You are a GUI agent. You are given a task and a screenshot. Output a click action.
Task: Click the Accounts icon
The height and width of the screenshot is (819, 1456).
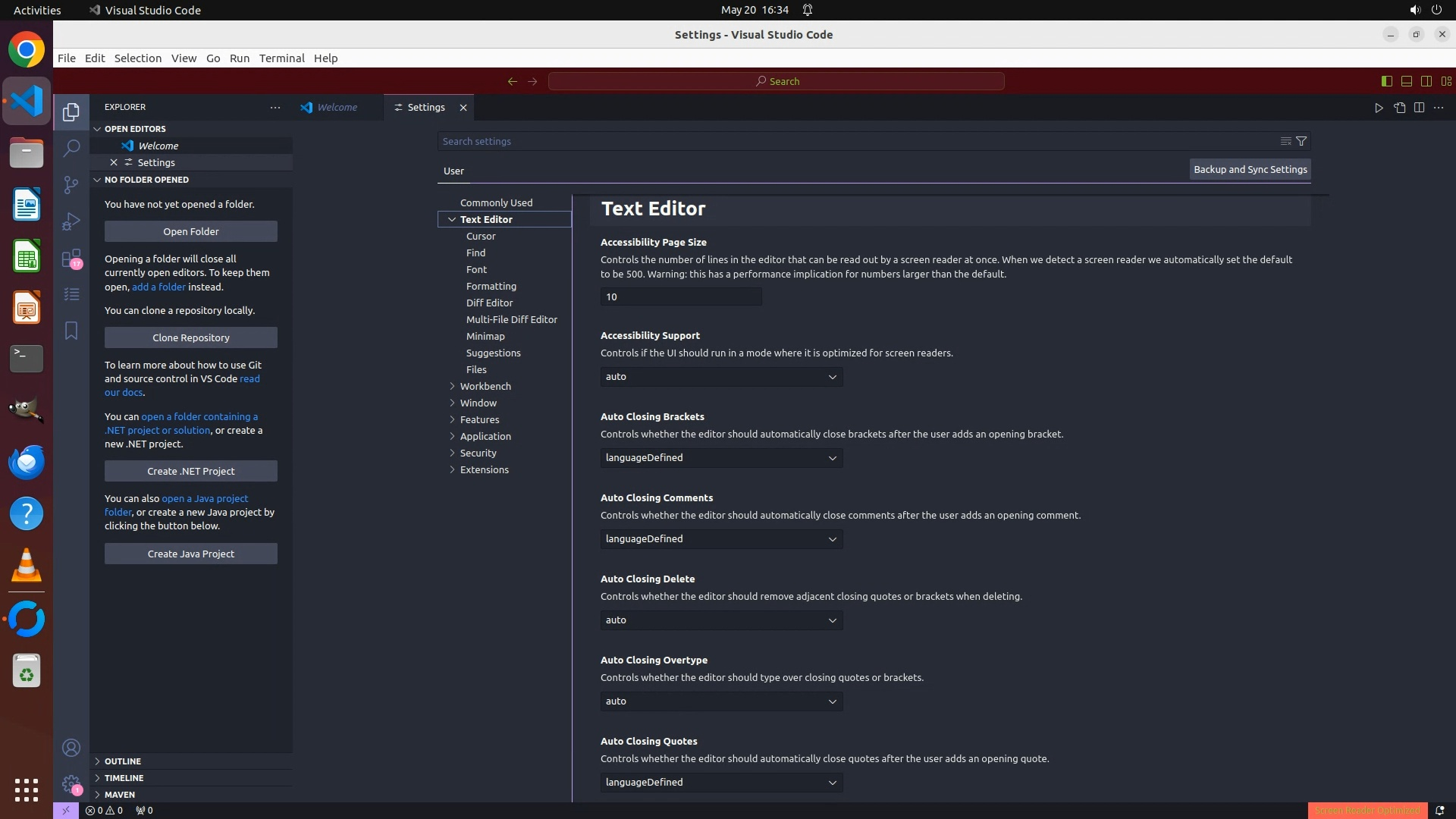point(71,748)
